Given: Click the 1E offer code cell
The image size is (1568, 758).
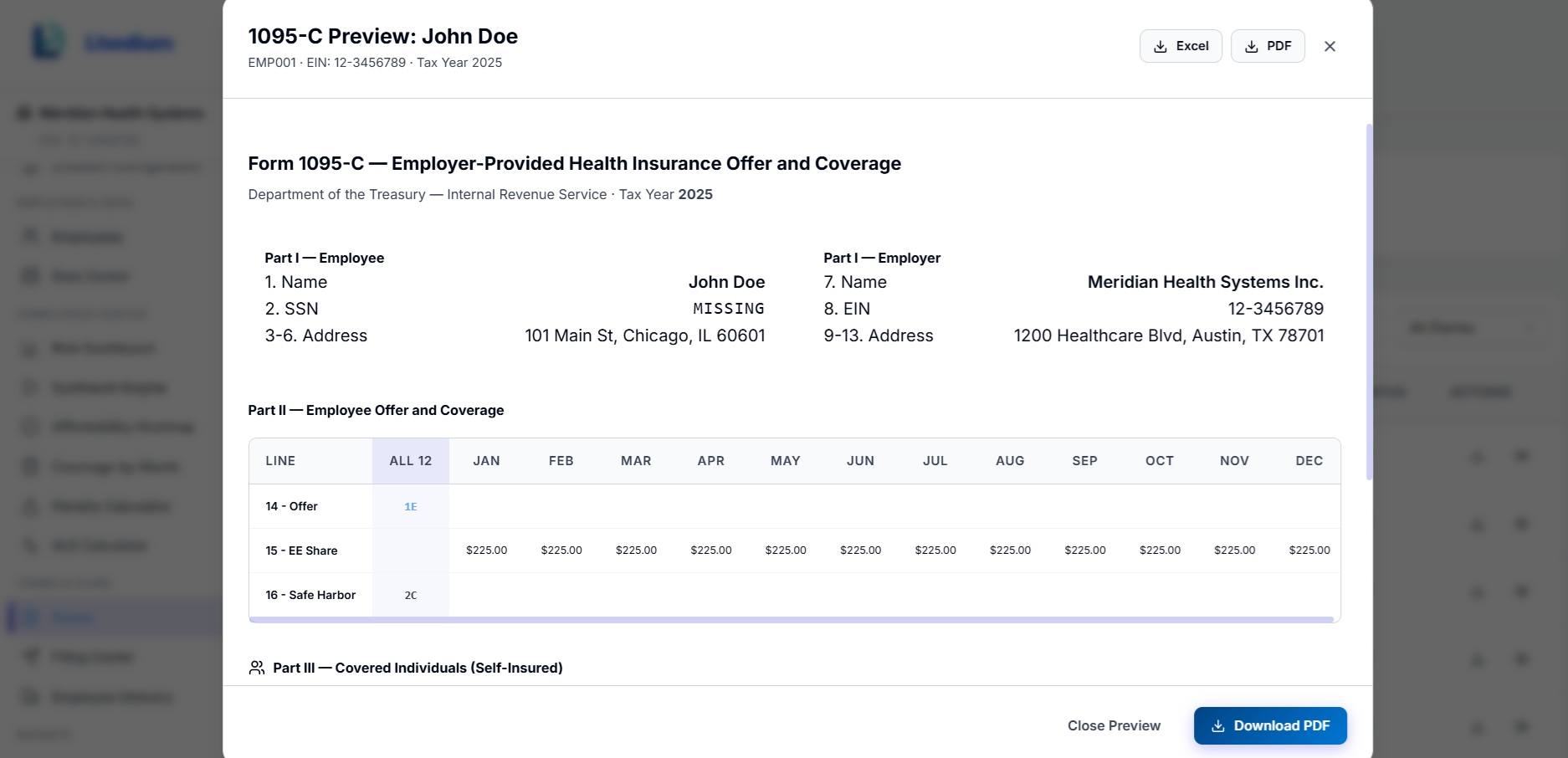Looking at the screenshot, I should pos(411,506).
